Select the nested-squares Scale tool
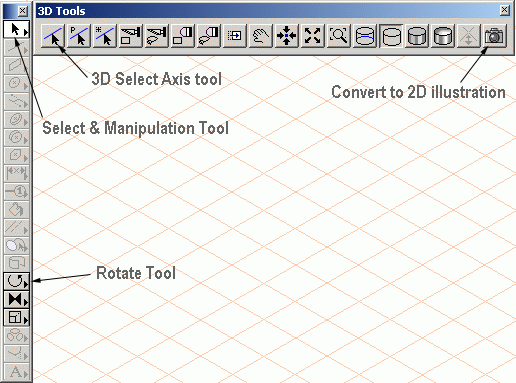516x383 pixels. 16,317
